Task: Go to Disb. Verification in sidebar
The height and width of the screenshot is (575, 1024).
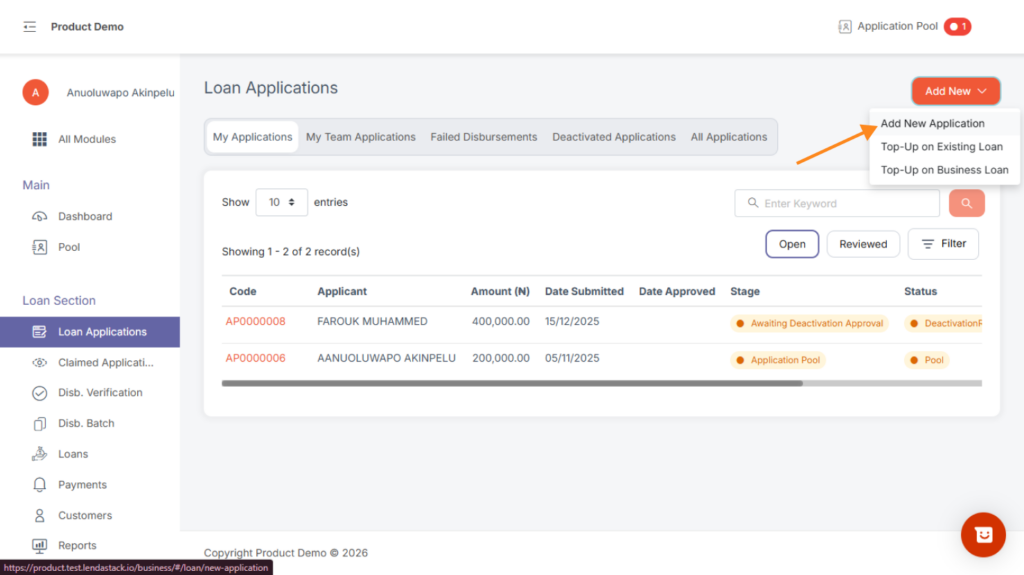Action: tap(99, 393)
